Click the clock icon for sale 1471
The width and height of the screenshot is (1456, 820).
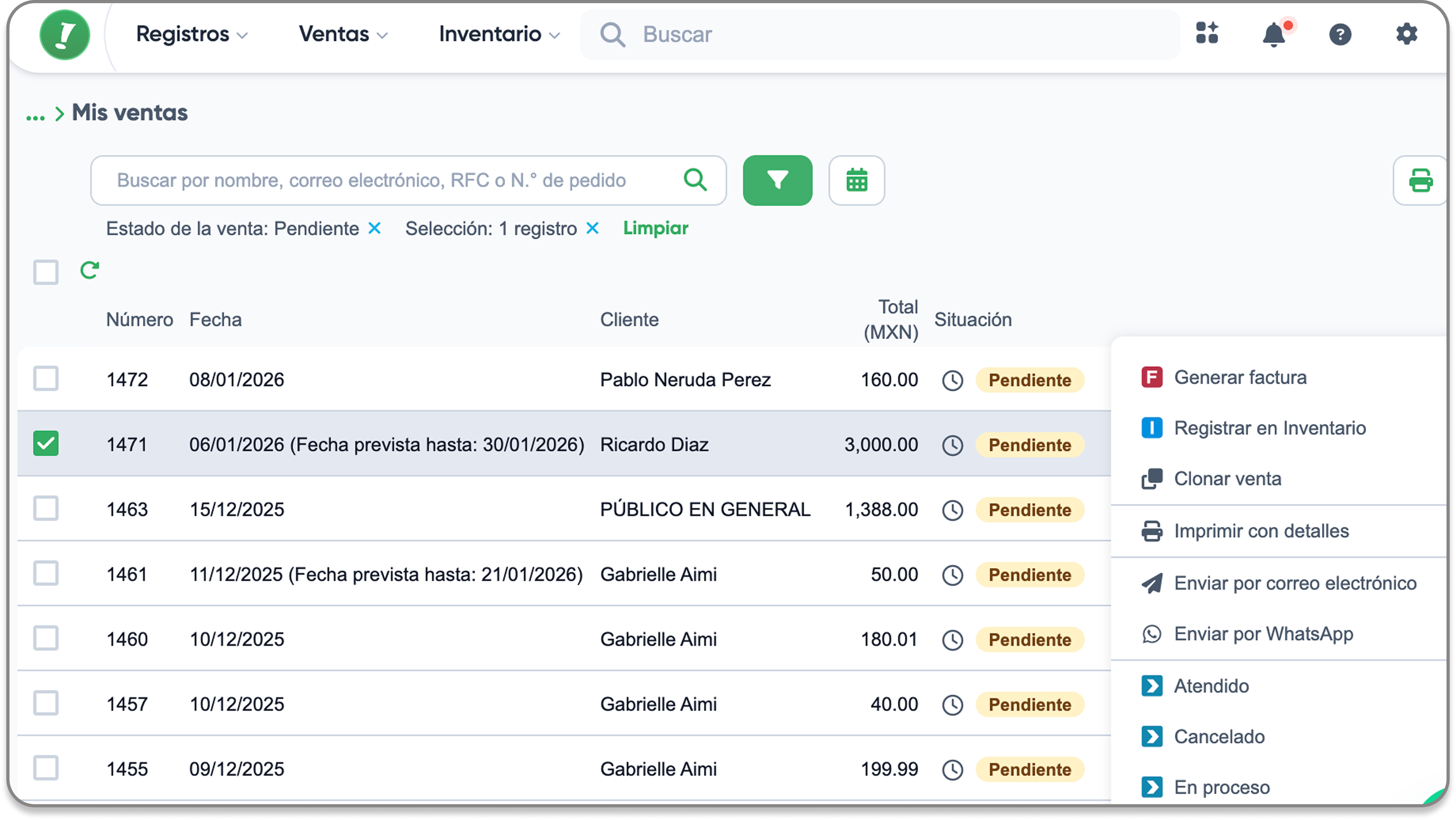[952, 446]
